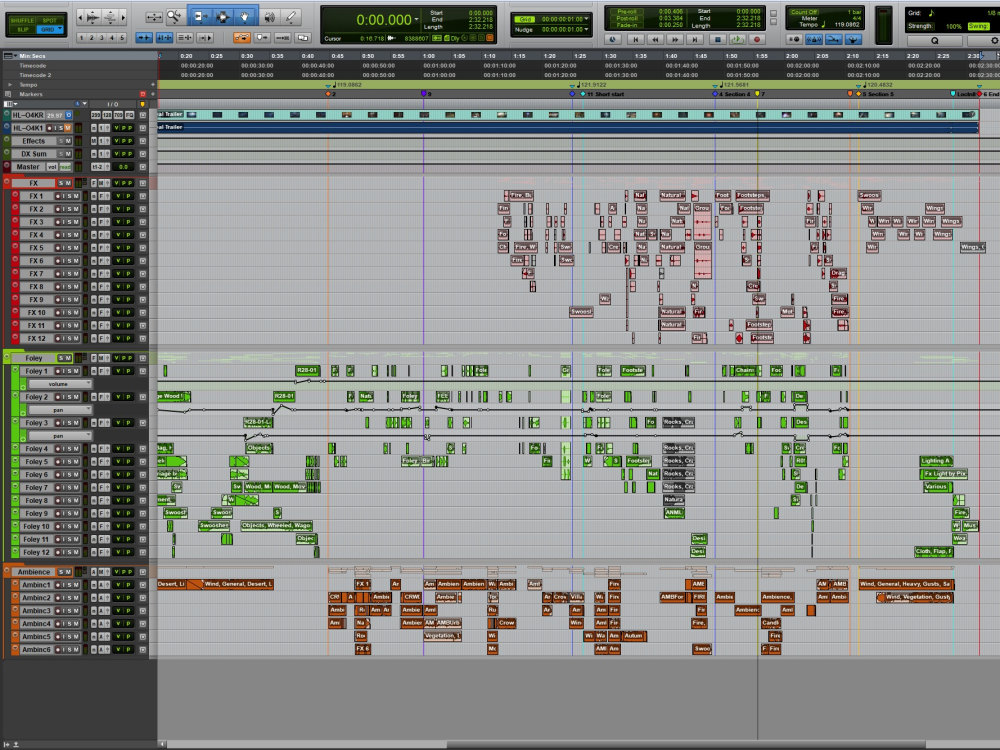Select the Markers ruler name
This screenshot has height=750, width=1000.
31,94
